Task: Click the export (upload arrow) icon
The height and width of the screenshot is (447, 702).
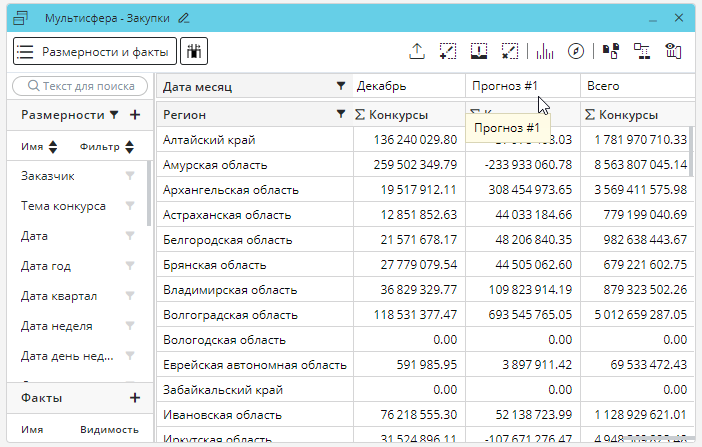Action: point(418,51)
